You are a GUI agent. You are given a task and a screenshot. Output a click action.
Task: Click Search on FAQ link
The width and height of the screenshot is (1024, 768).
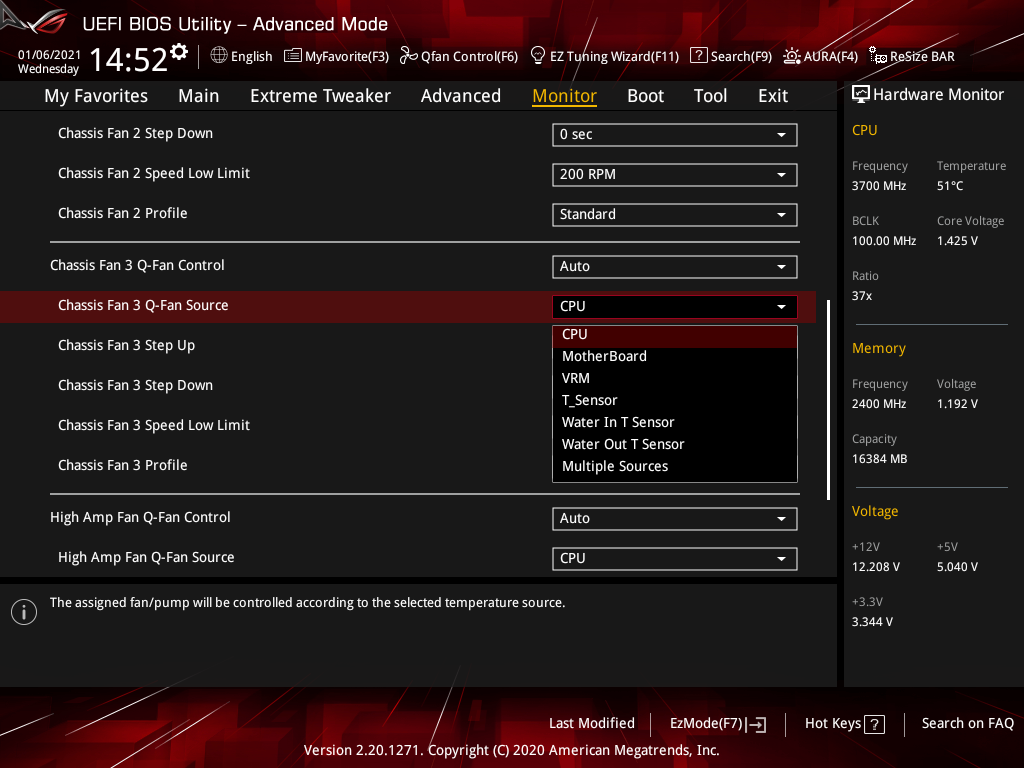967,724
